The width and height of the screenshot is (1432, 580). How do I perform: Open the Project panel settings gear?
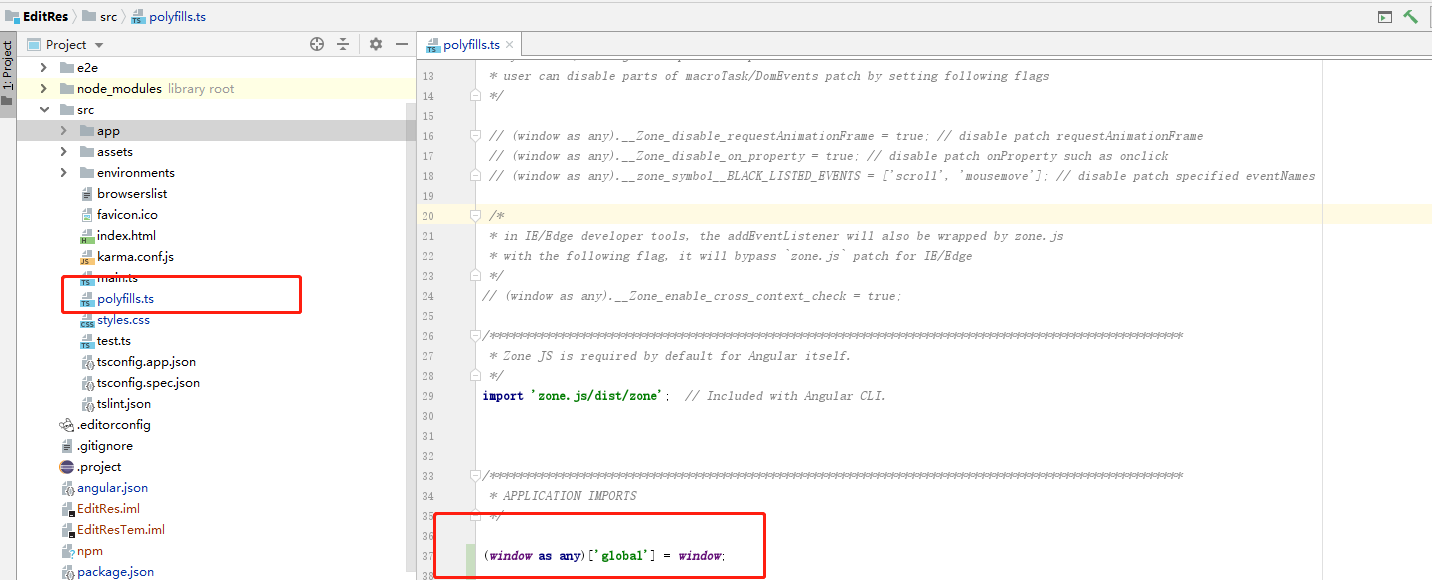pos(374,44)
